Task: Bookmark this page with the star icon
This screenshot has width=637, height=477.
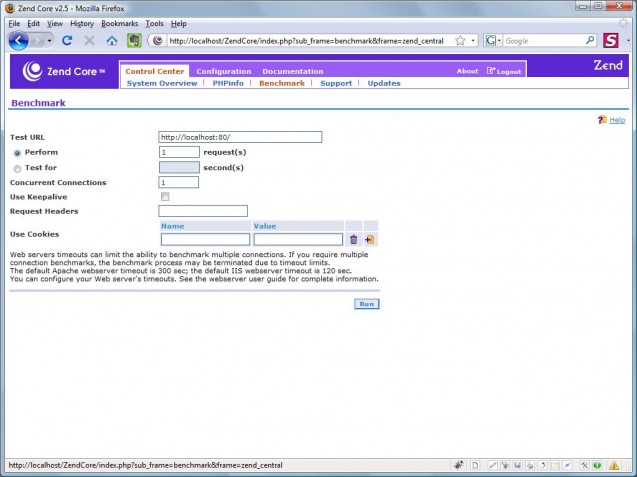Action: (460, 40)
